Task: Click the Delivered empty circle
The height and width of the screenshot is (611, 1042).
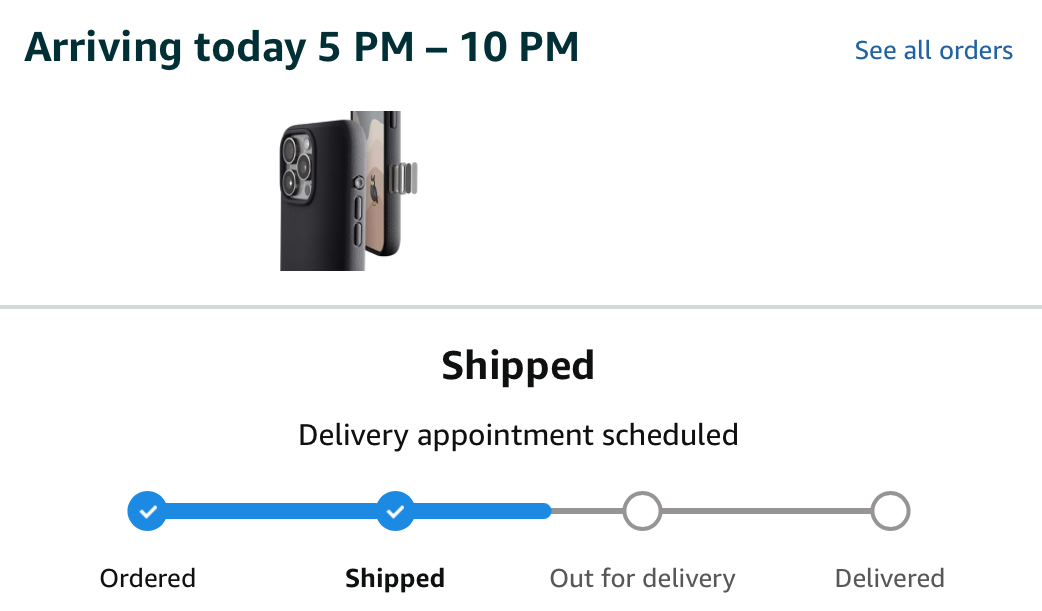Action: tap(890, 511)
